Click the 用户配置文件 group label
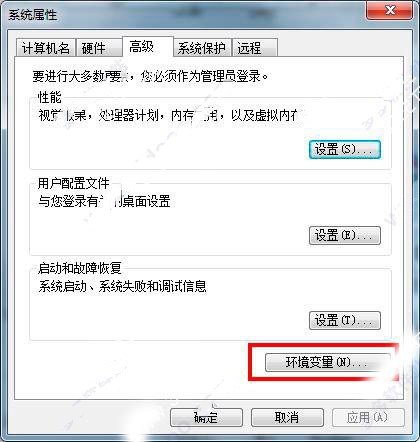This screenshot has width=420, height=442. click(x=73, y=183)
